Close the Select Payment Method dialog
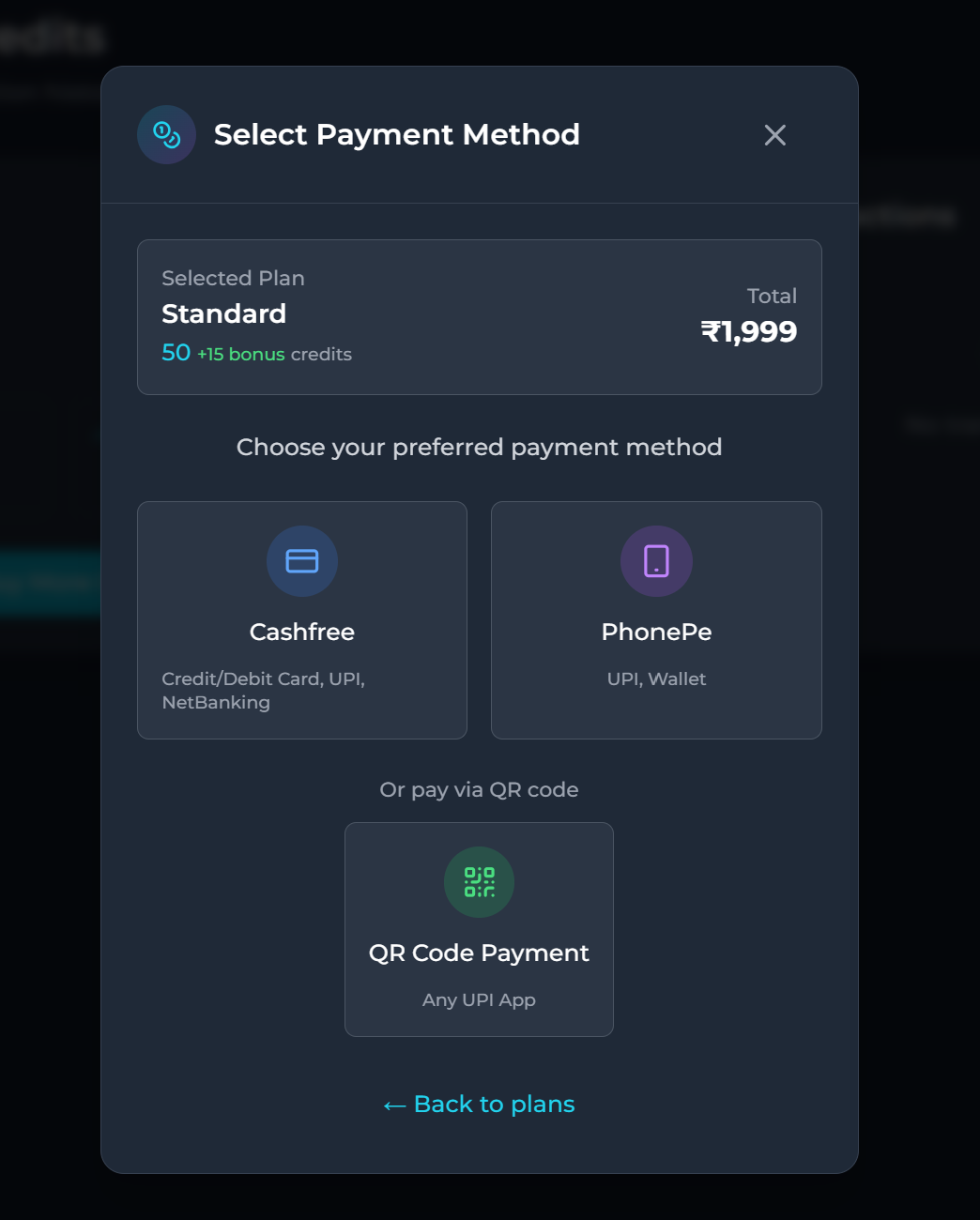 (x=775, y=135)
